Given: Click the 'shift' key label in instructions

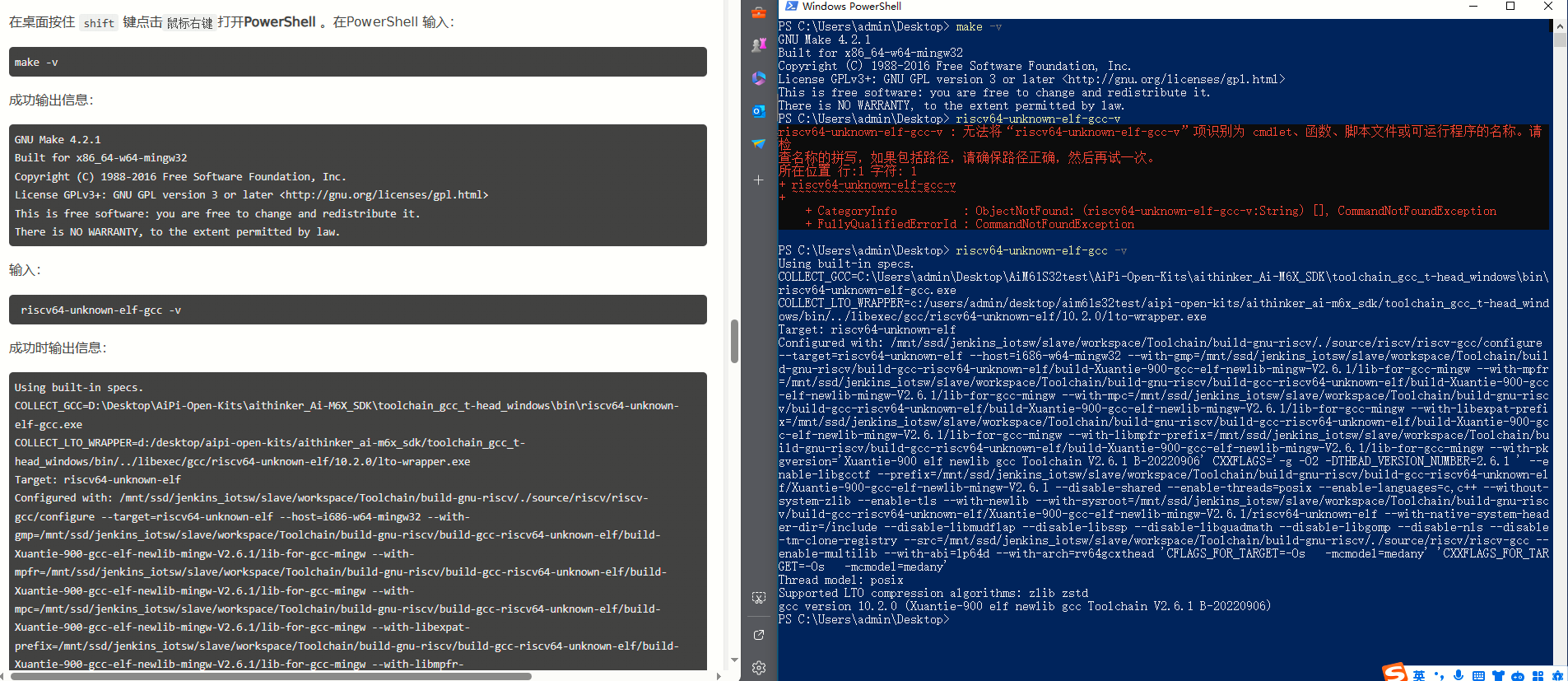Looking at the screenshot, I should 99,23.
